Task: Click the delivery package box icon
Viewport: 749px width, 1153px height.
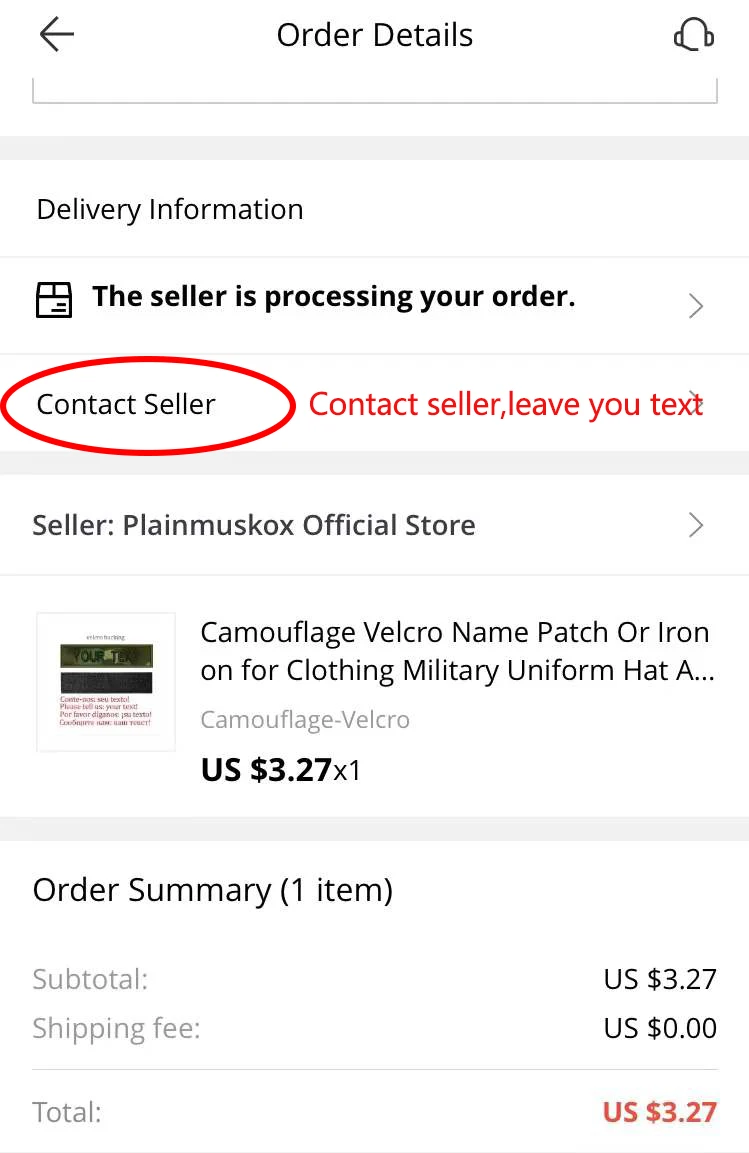Action: click(x=54, y=299)
